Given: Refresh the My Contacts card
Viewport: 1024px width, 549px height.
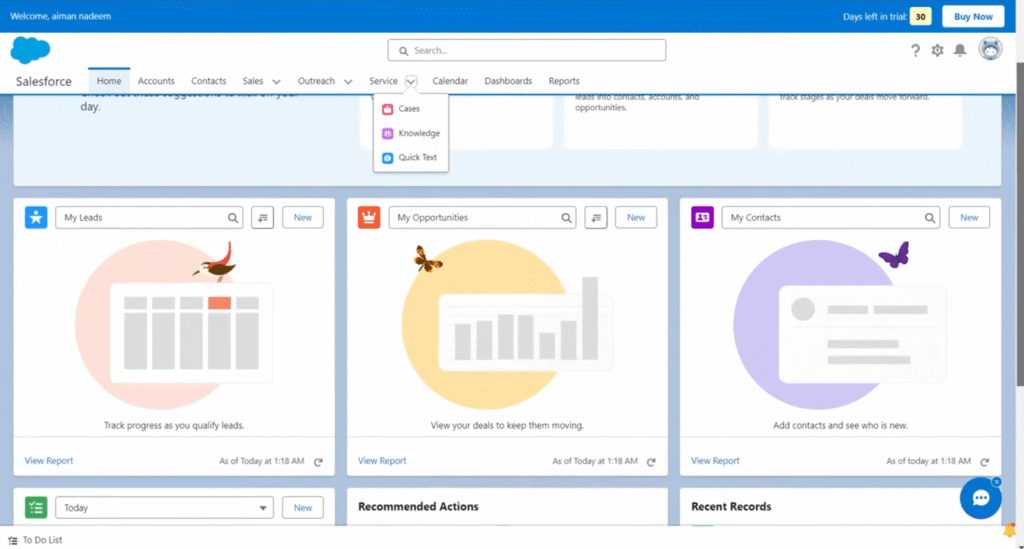Looking at the screenshot, I should point(984,462).
